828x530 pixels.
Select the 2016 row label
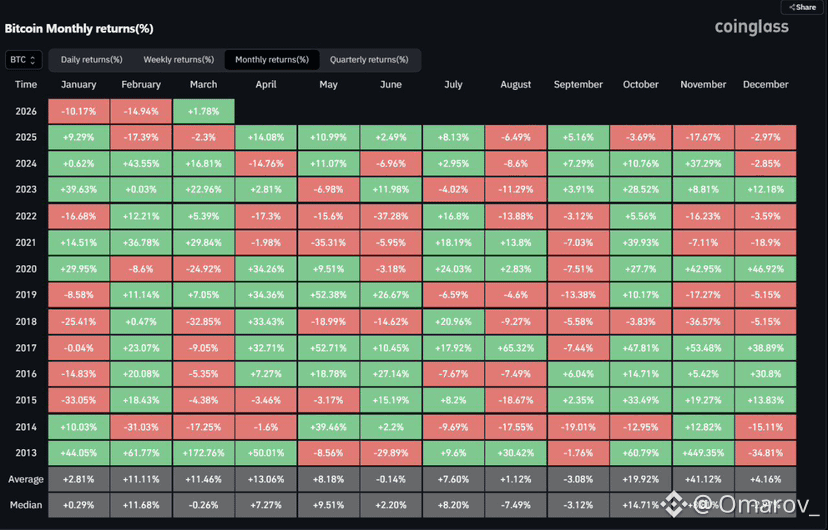pos(26,374)
